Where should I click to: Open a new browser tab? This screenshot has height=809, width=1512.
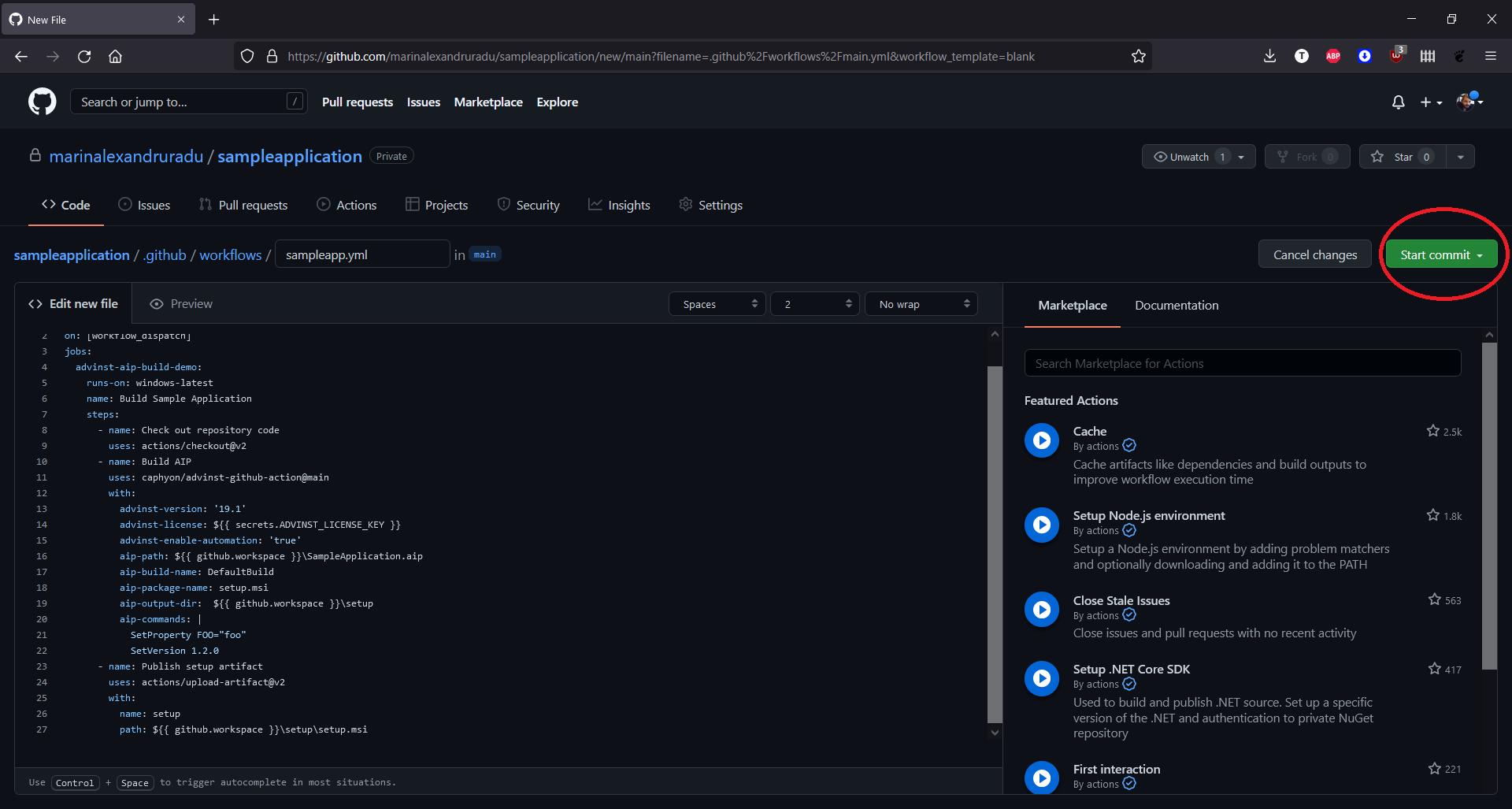(x=213, y=20)
